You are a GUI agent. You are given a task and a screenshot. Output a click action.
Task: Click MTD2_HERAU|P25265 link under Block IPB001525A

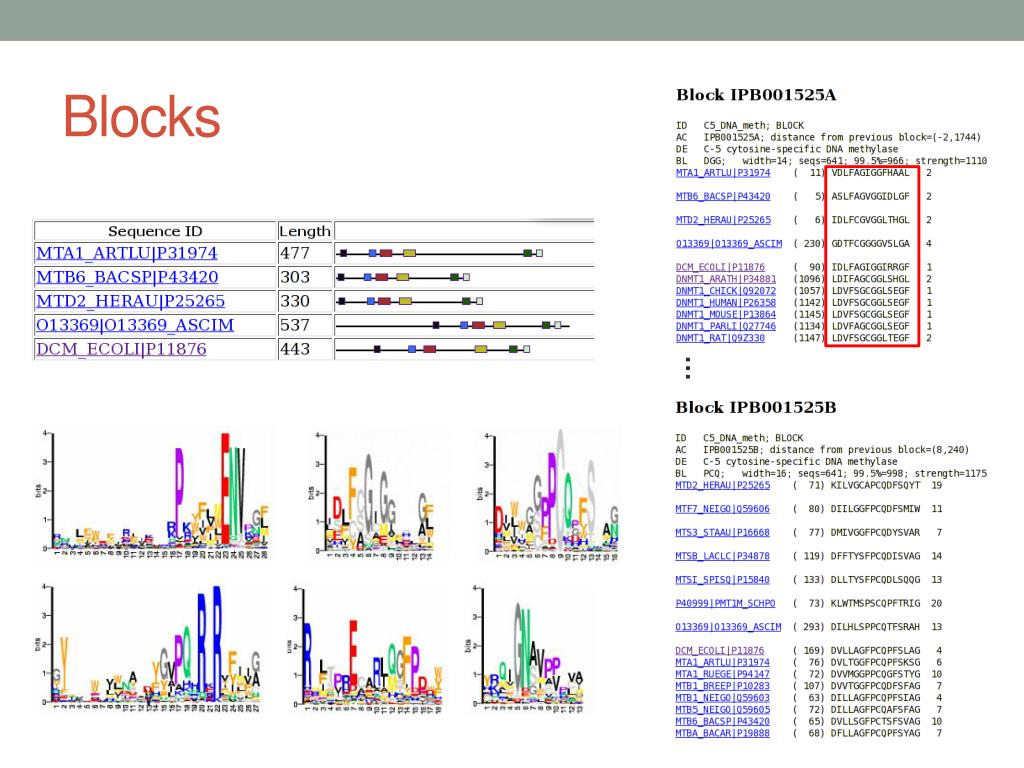tap(723, 220)
